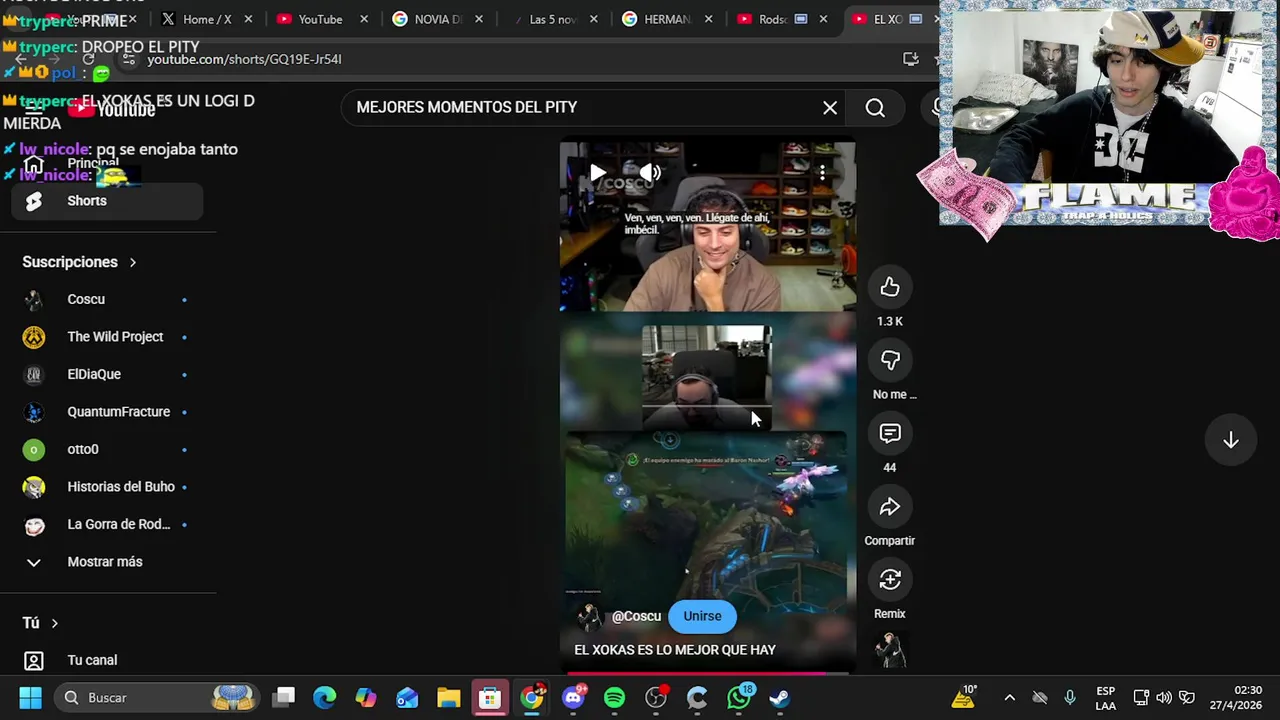Open Outlook from the taskbar

(407, 698)
